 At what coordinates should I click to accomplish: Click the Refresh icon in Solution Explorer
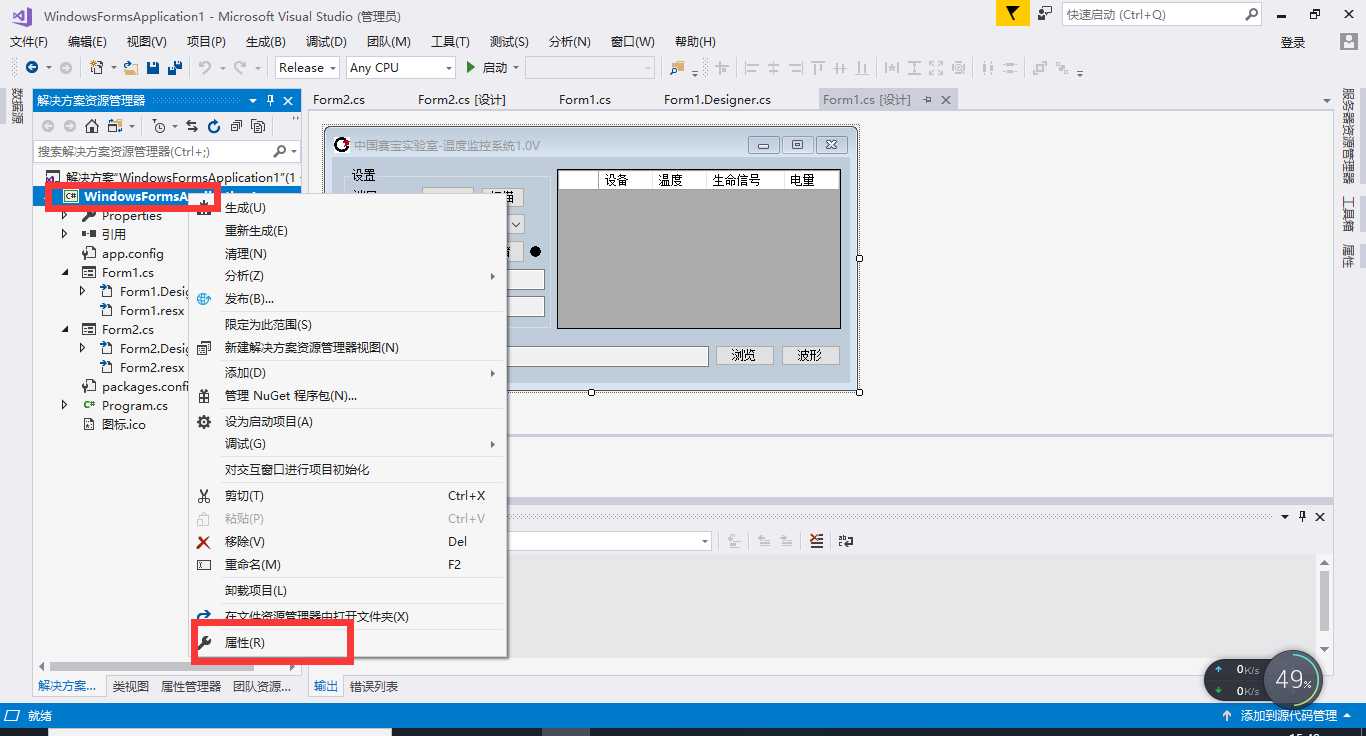click(x=214, y=126)
